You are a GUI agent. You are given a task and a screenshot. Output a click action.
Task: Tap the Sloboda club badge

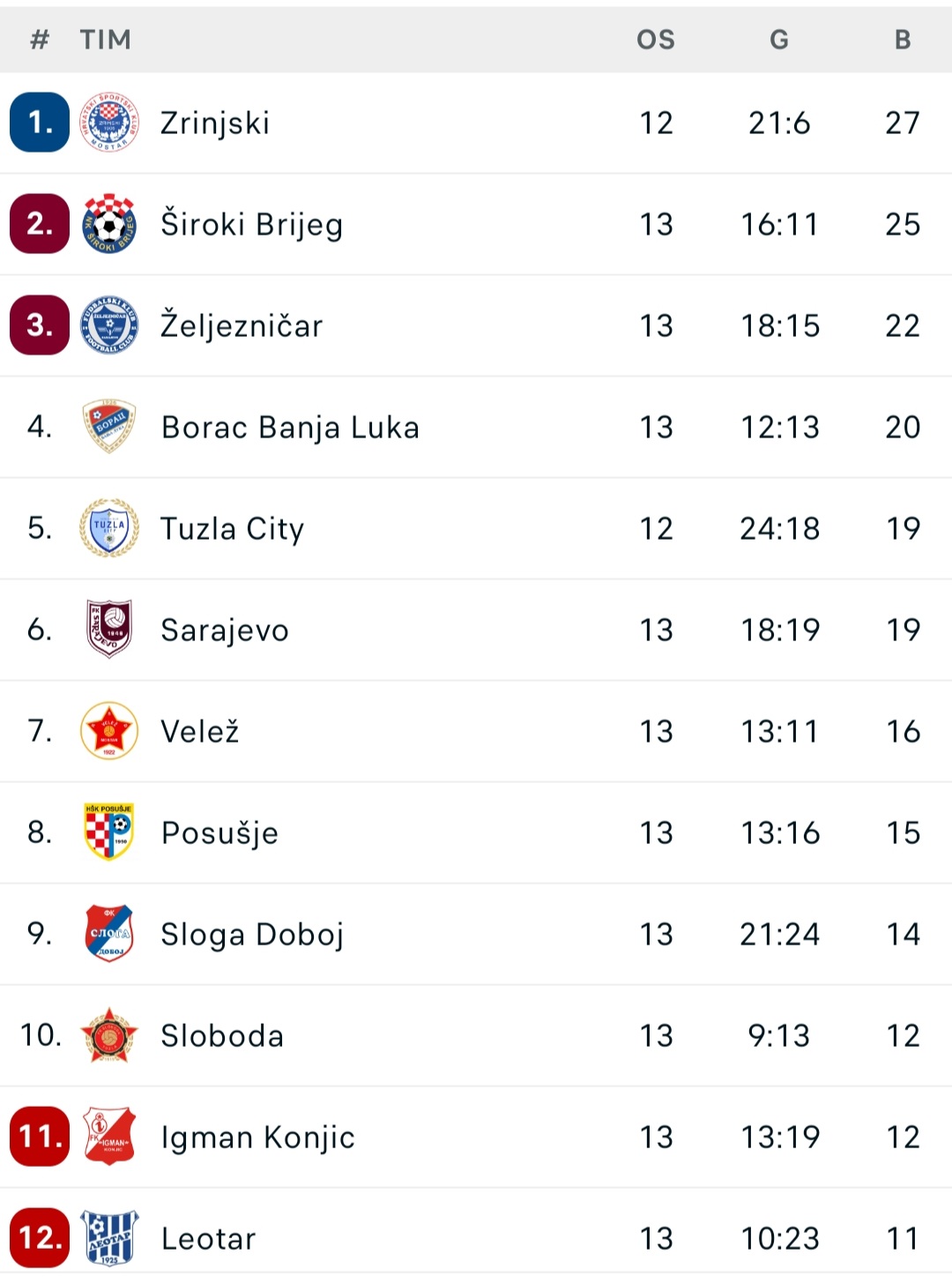pyautogui.click(x=109, y=1034)
